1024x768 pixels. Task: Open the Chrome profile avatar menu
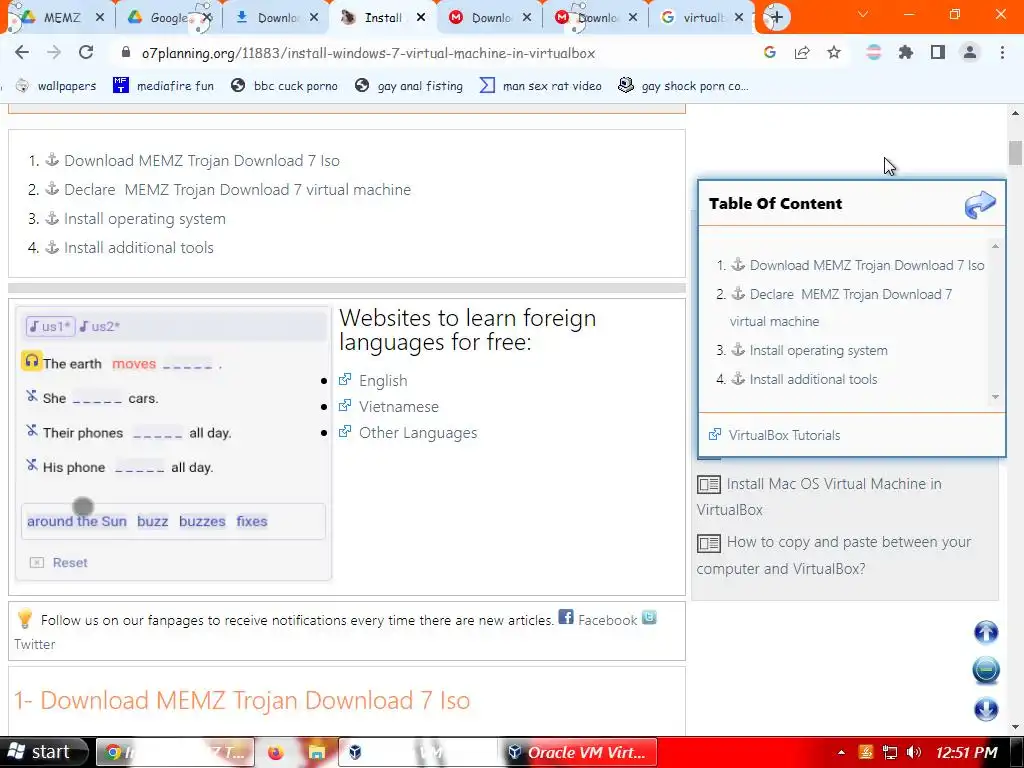coord(970,53)
